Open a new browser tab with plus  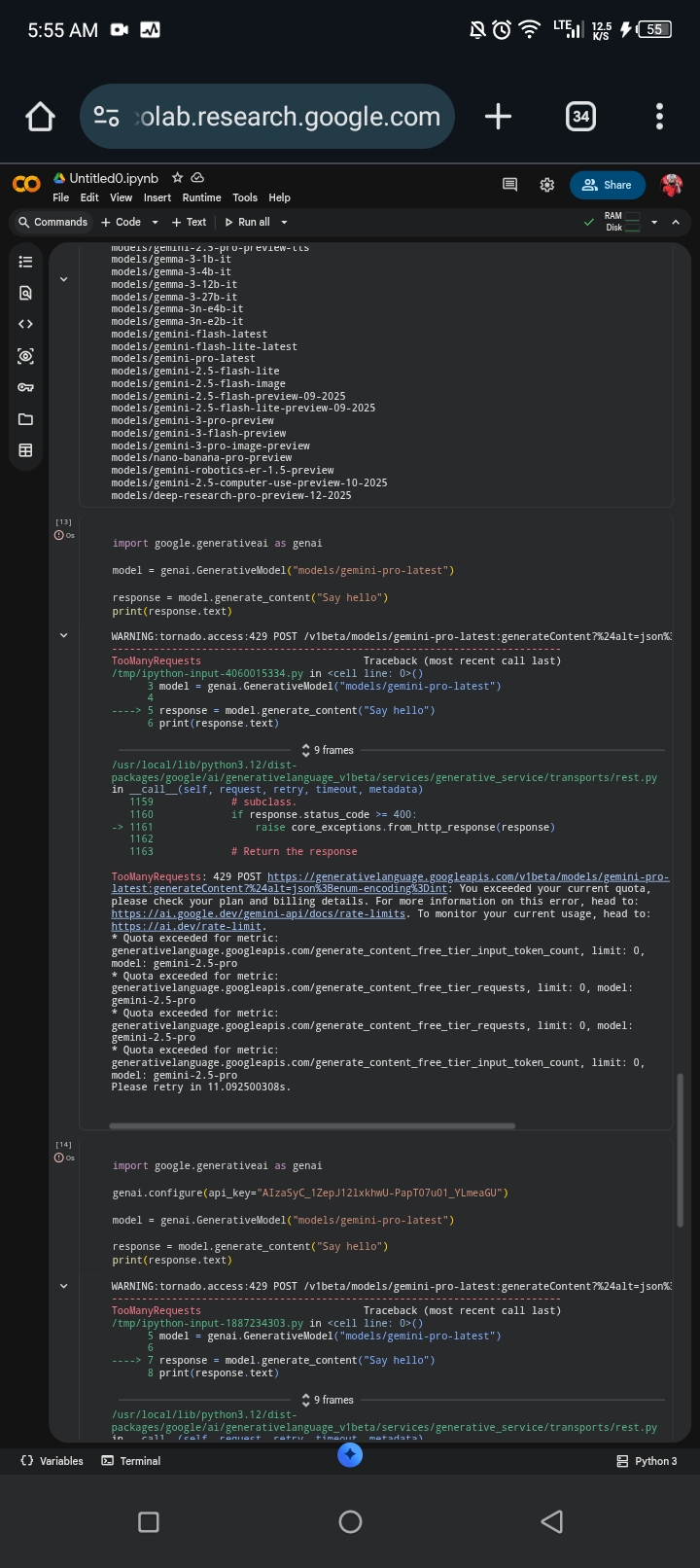click(x=498, y=117)
